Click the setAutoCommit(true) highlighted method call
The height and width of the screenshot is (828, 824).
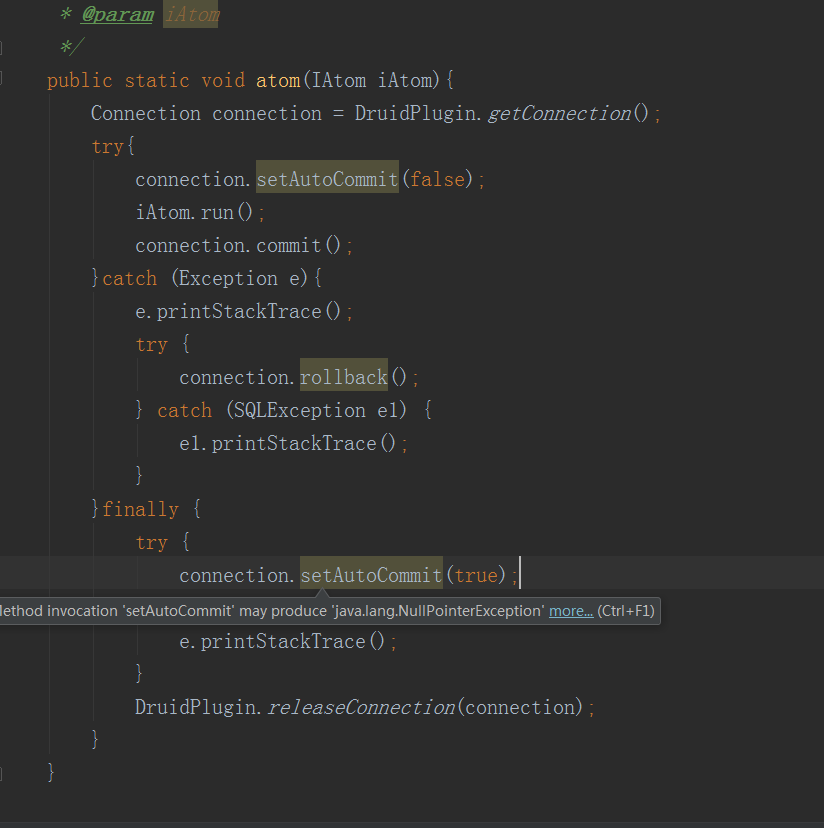pyautogui.click(x=371, y=576)
